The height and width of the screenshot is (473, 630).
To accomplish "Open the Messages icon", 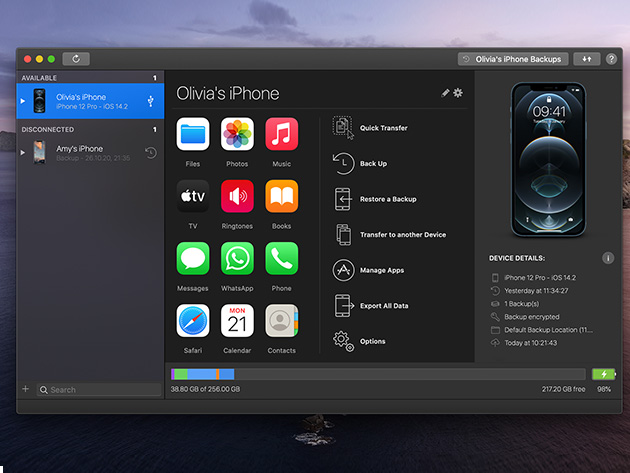I will tap(193, 258).
